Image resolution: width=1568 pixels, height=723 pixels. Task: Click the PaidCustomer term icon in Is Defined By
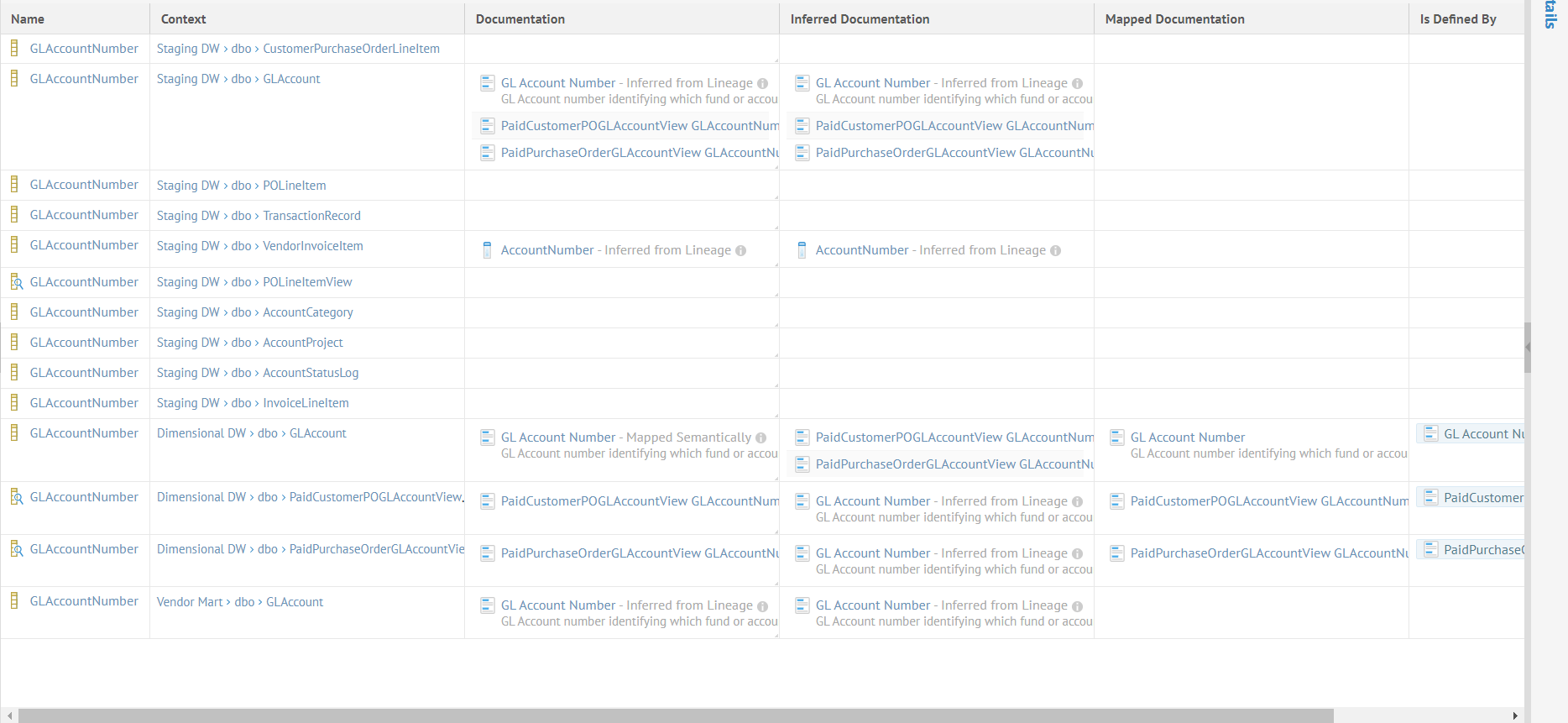click(x=1430, y=498)
